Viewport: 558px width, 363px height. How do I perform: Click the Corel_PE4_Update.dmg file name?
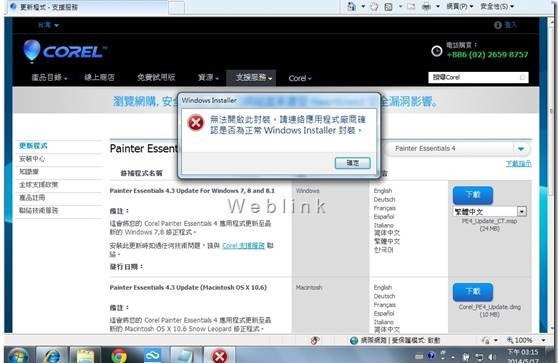click(x=490, y=307)
